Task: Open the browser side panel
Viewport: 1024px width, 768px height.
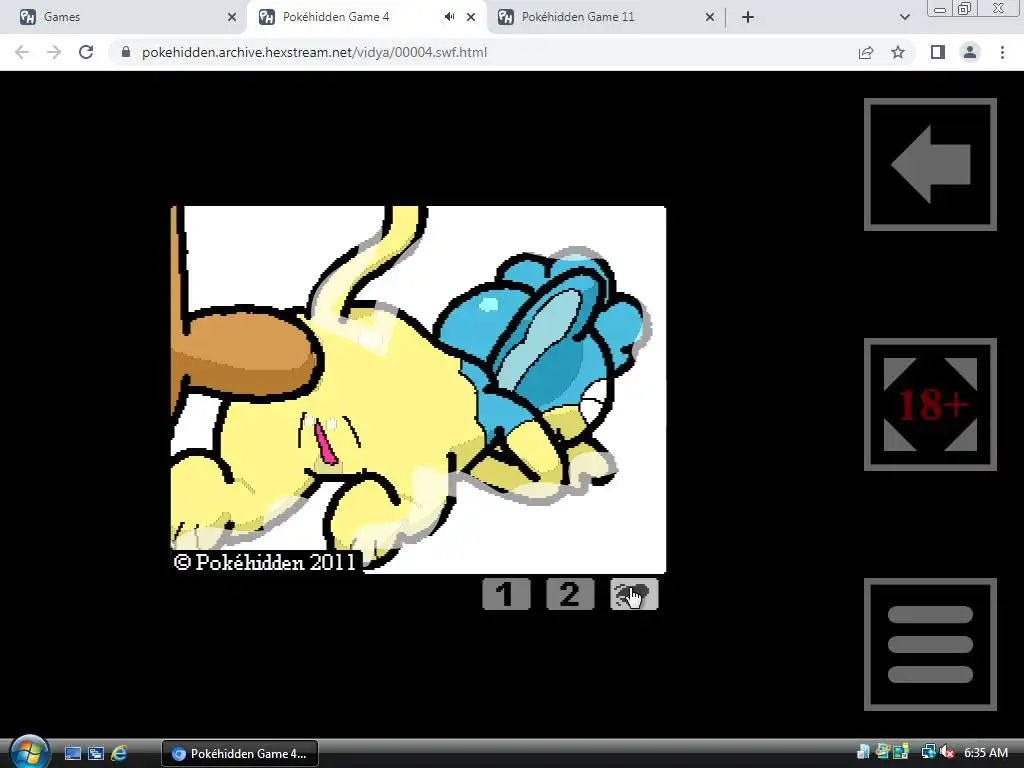Action: tap(938, 52)
